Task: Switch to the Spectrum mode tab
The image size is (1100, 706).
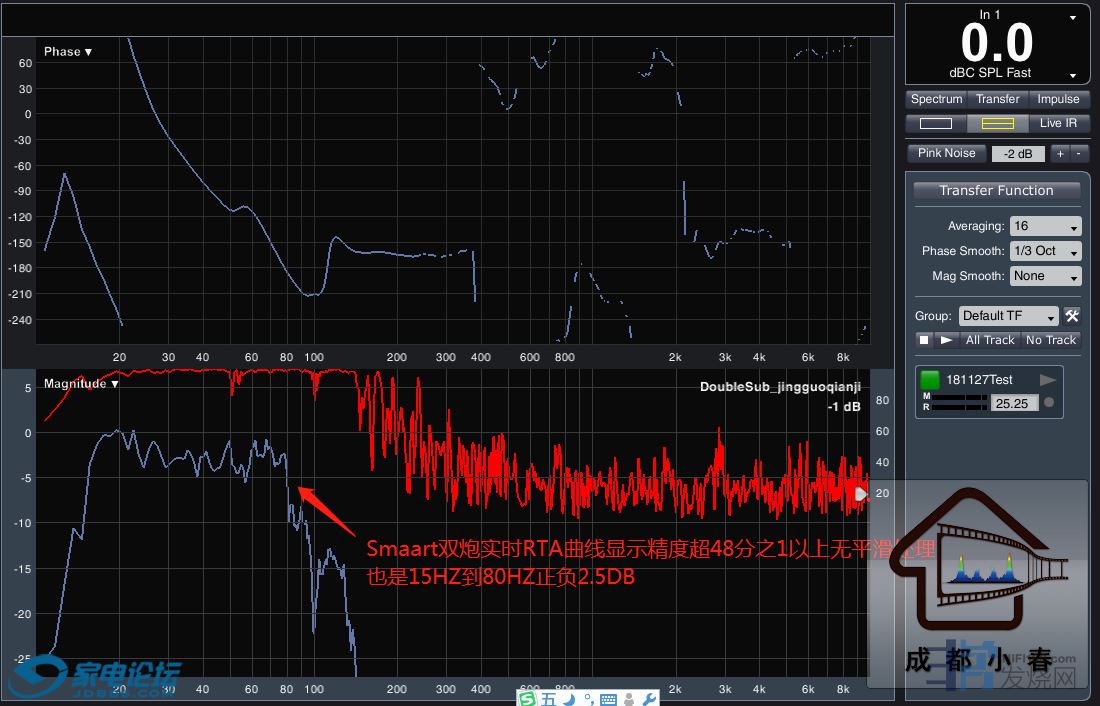Action: click(936, 99)
